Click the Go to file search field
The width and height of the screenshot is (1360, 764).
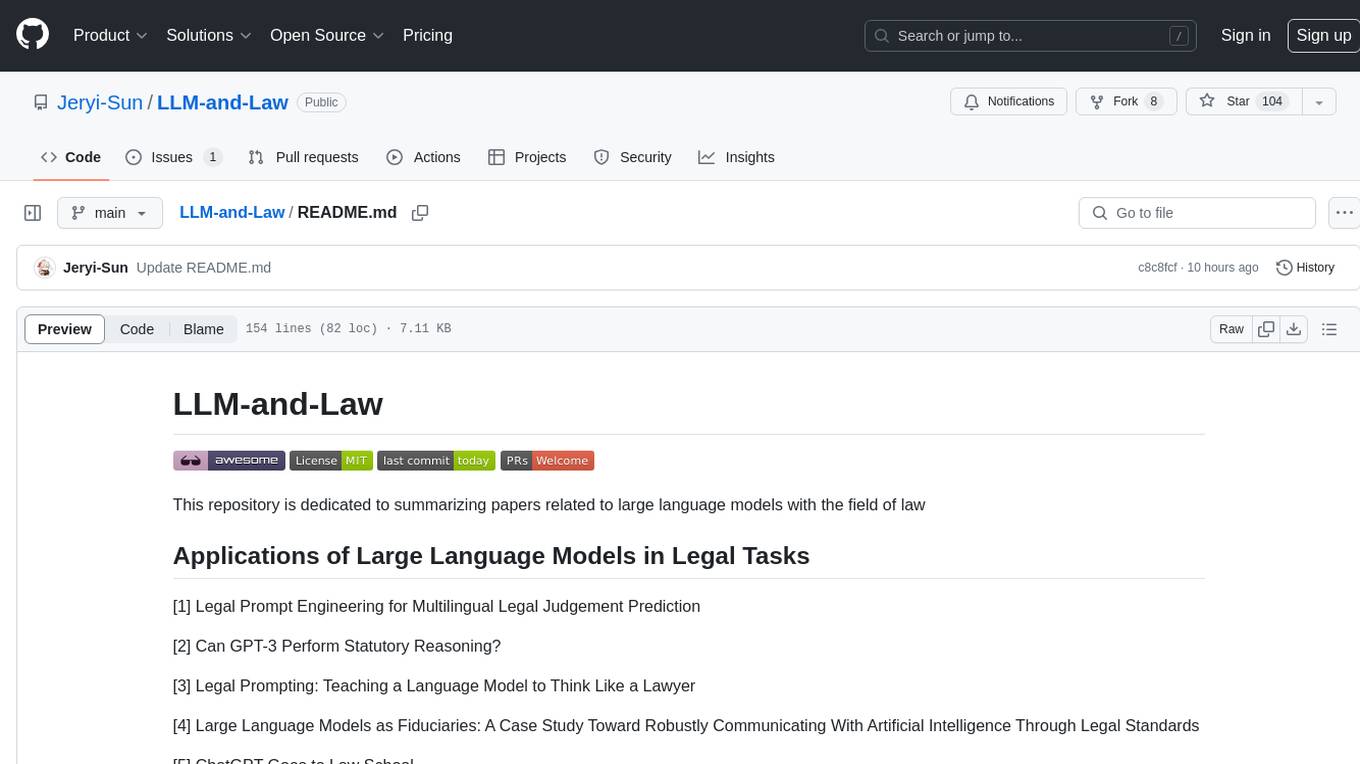pos(1197,213)
